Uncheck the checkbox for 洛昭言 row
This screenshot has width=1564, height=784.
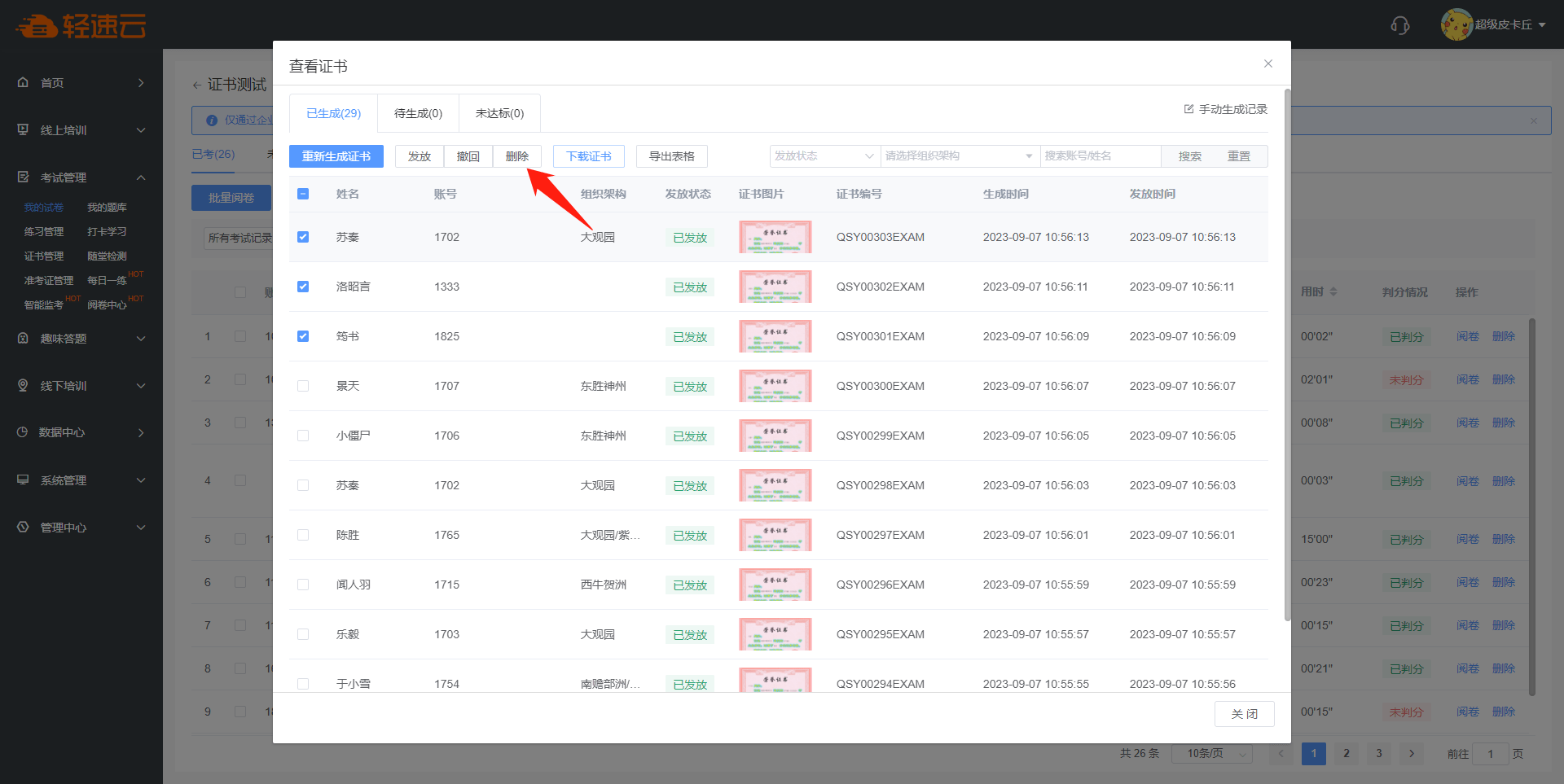(303, 287)
